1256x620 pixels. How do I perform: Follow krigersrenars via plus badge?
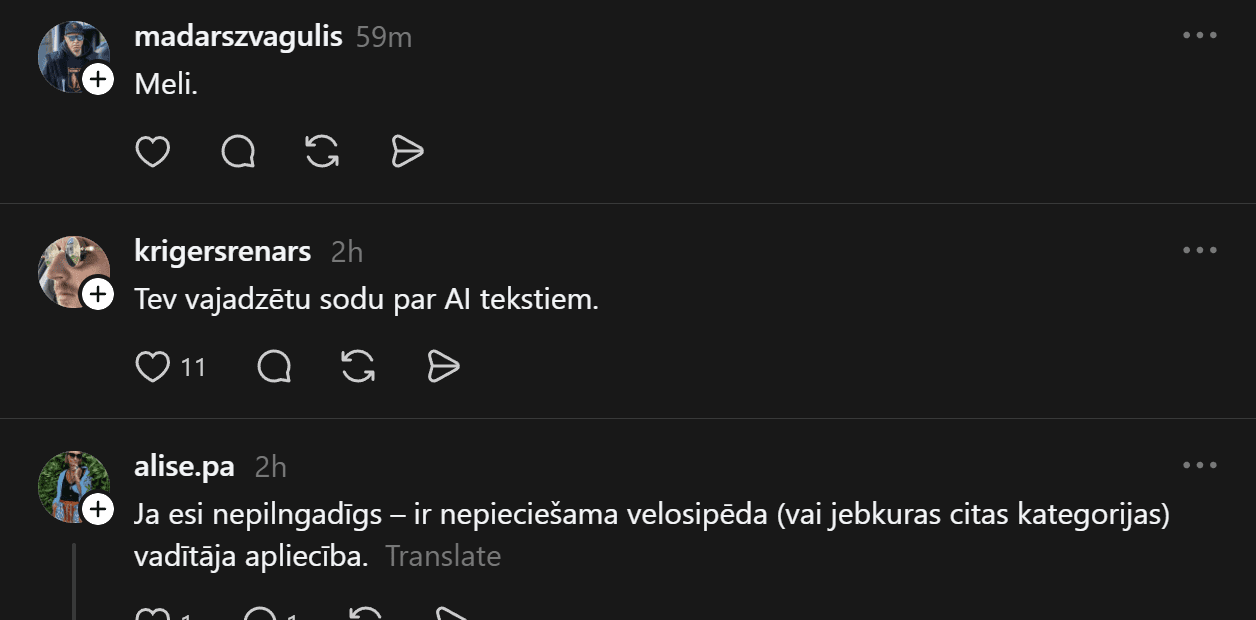[98, 294]
